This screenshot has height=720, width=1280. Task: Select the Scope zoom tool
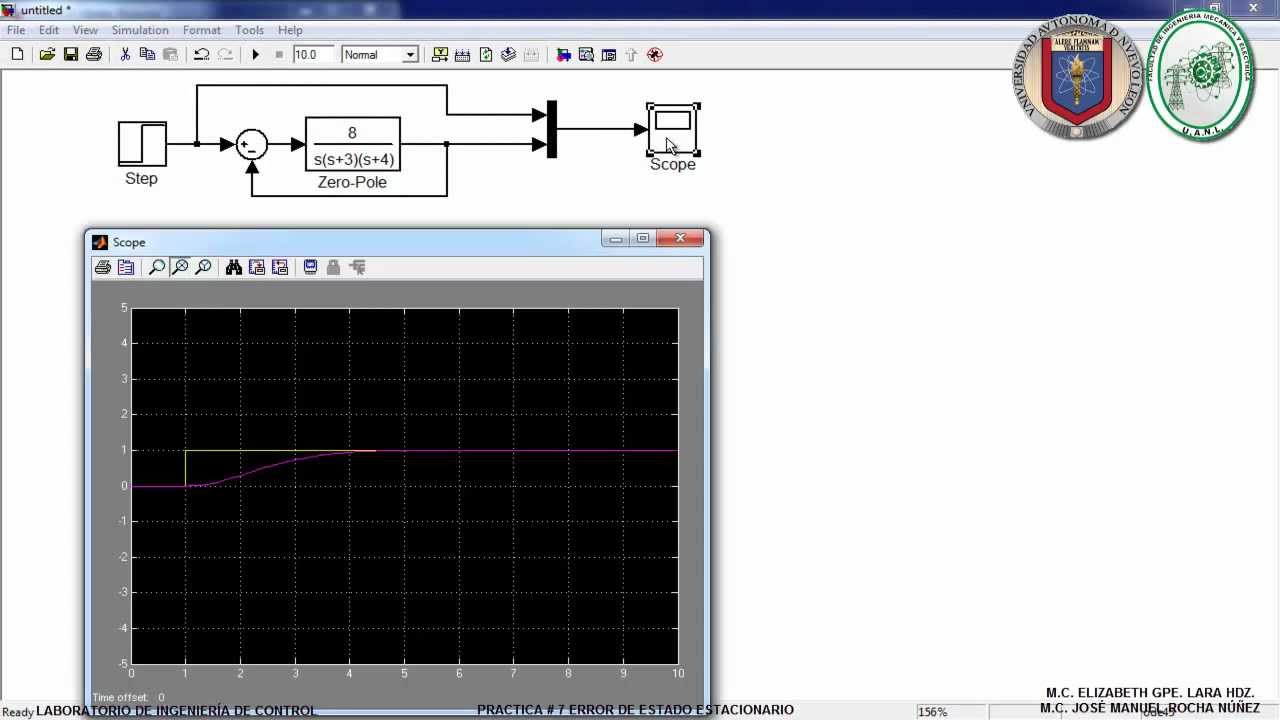[x=157, y=267]
